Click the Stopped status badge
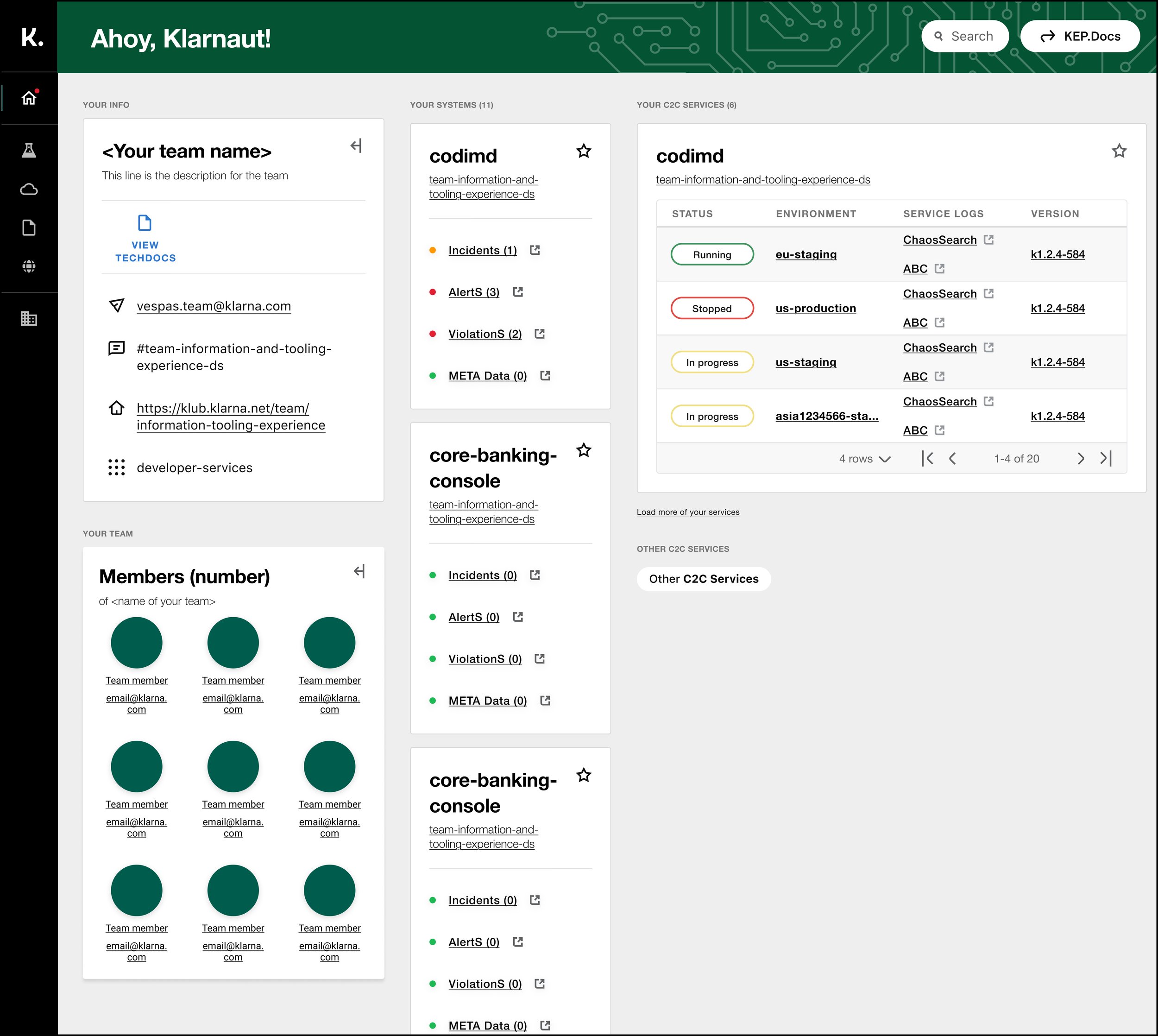Viewport: 1158px width, 1036px height. [712, 309]
